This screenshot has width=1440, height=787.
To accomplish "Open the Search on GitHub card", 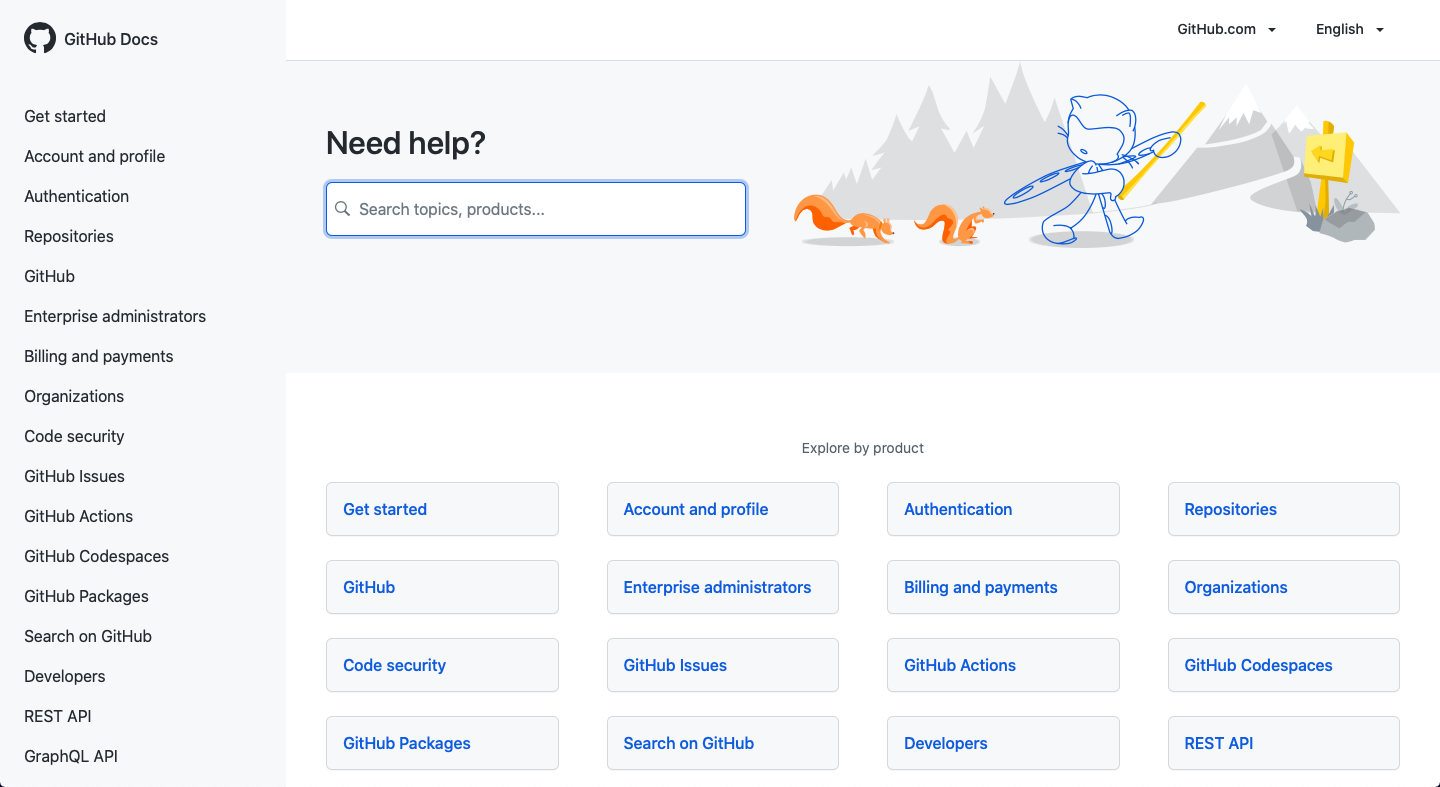I will 723,743.
